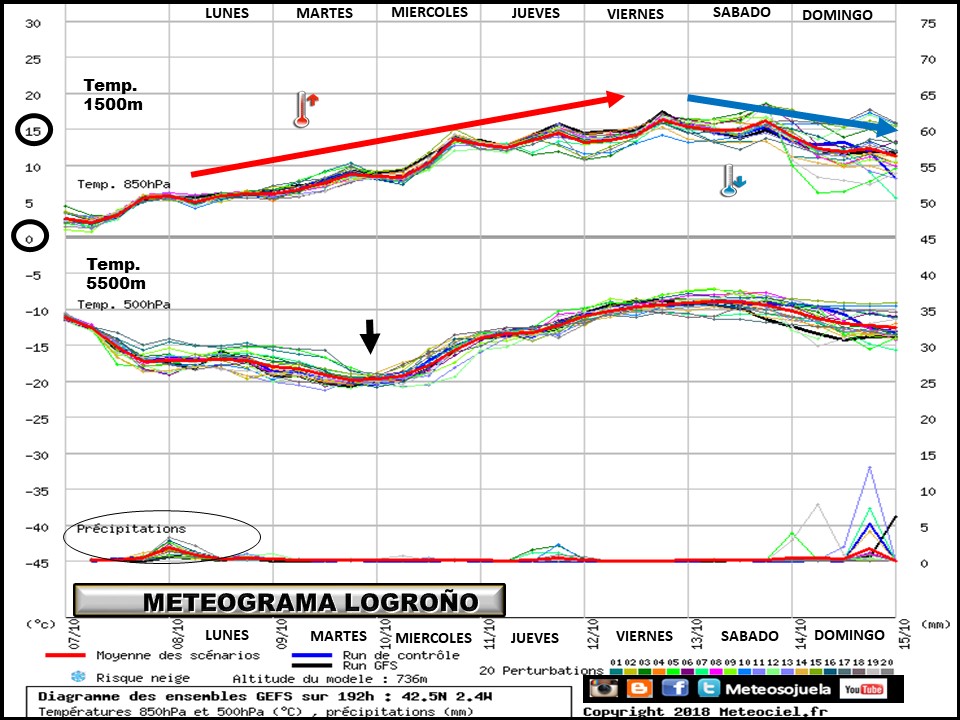The image size is (960, 720).
Task: Click the snowflake Risque neige icon
Action: pos(78,677)
